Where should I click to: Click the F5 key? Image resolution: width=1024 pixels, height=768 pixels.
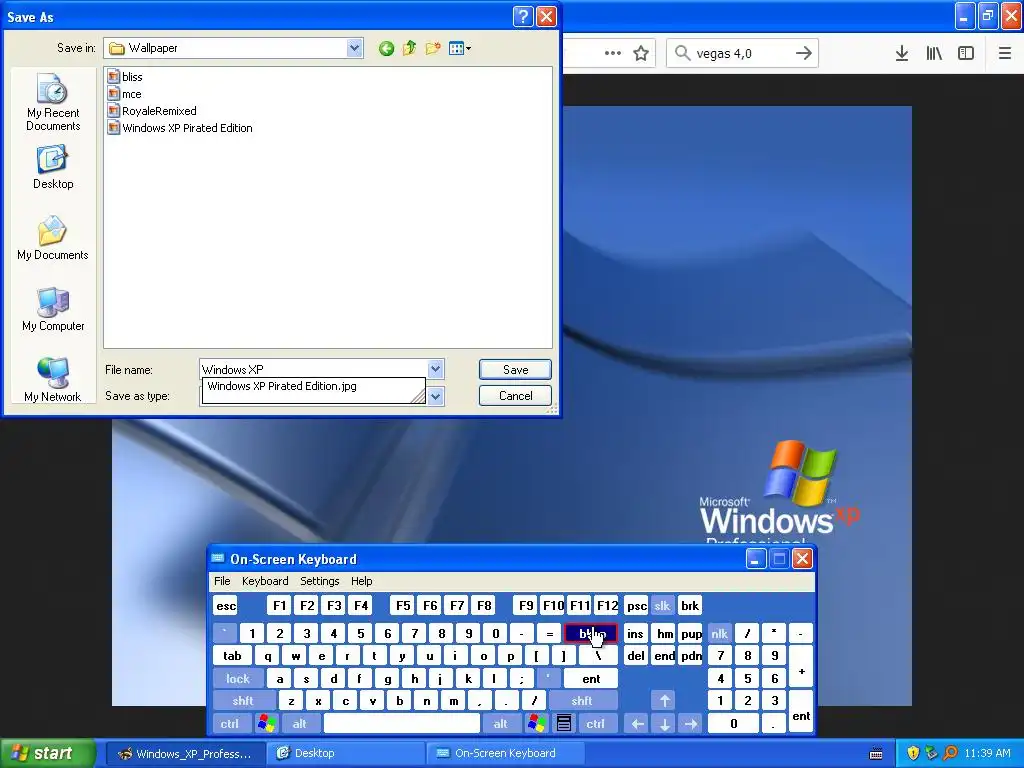403,606
